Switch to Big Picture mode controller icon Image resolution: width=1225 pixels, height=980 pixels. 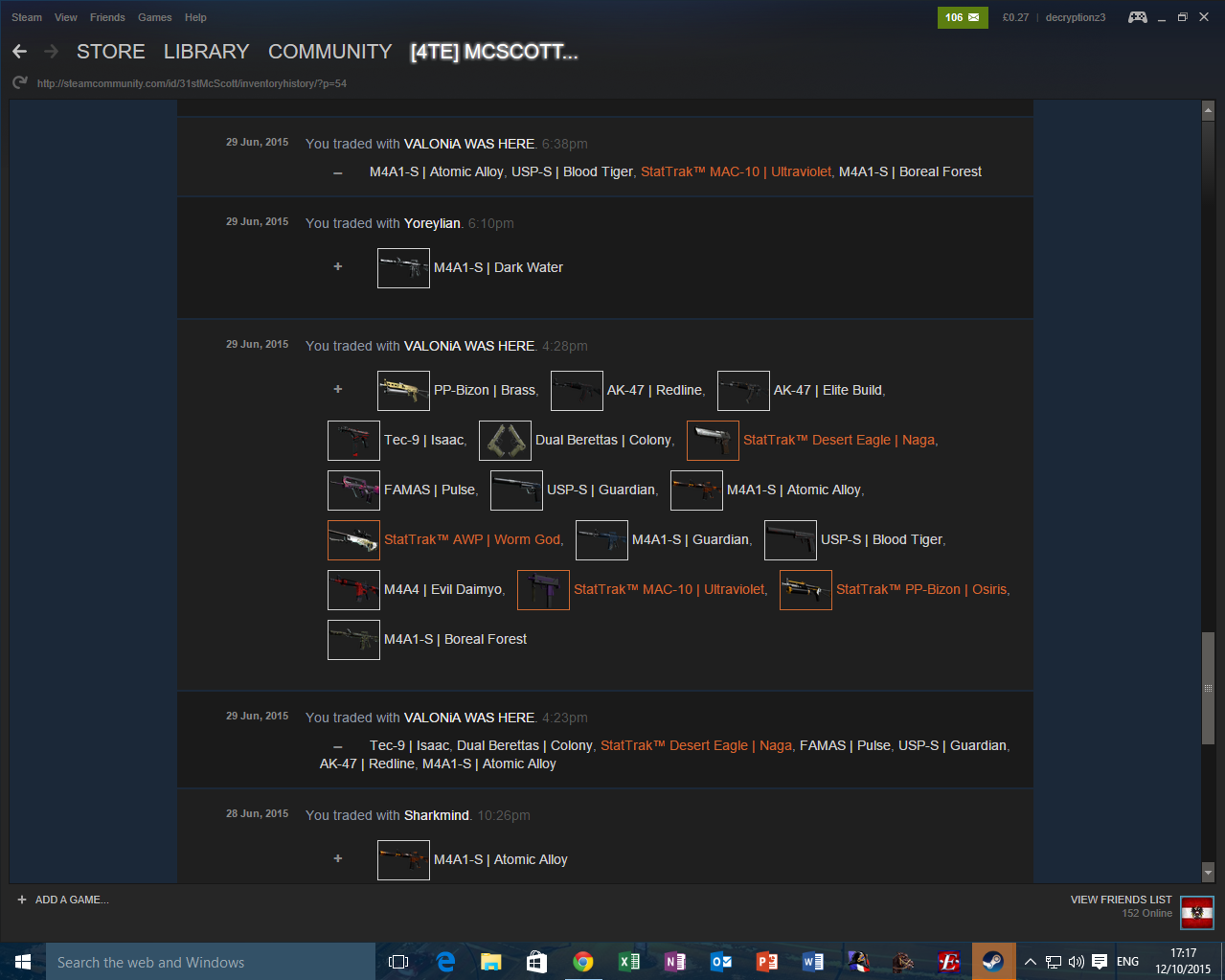[x=1137, y=17]
